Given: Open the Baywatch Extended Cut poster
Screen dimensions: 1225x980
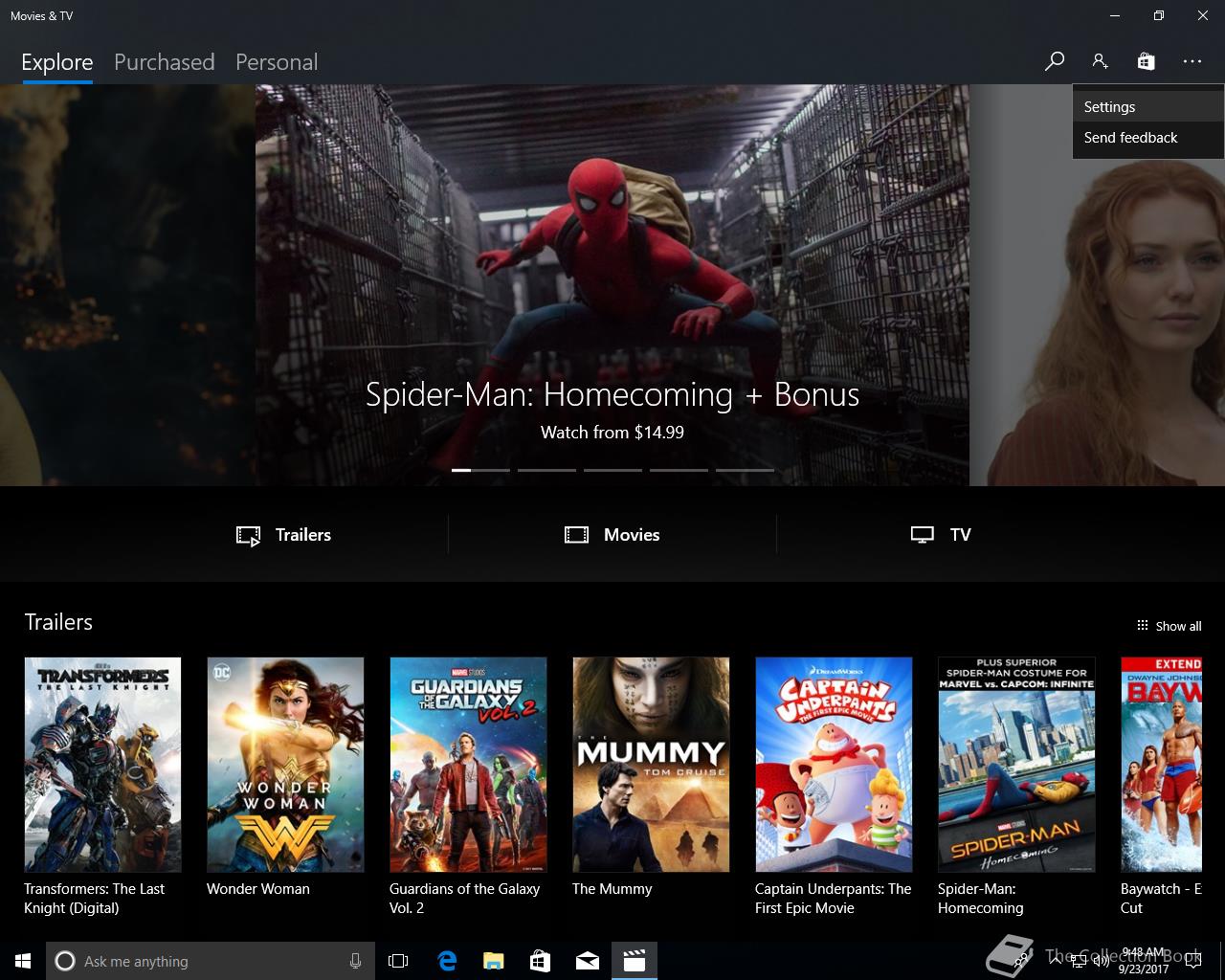Looking at the screenshot, I should point(1161,765).
